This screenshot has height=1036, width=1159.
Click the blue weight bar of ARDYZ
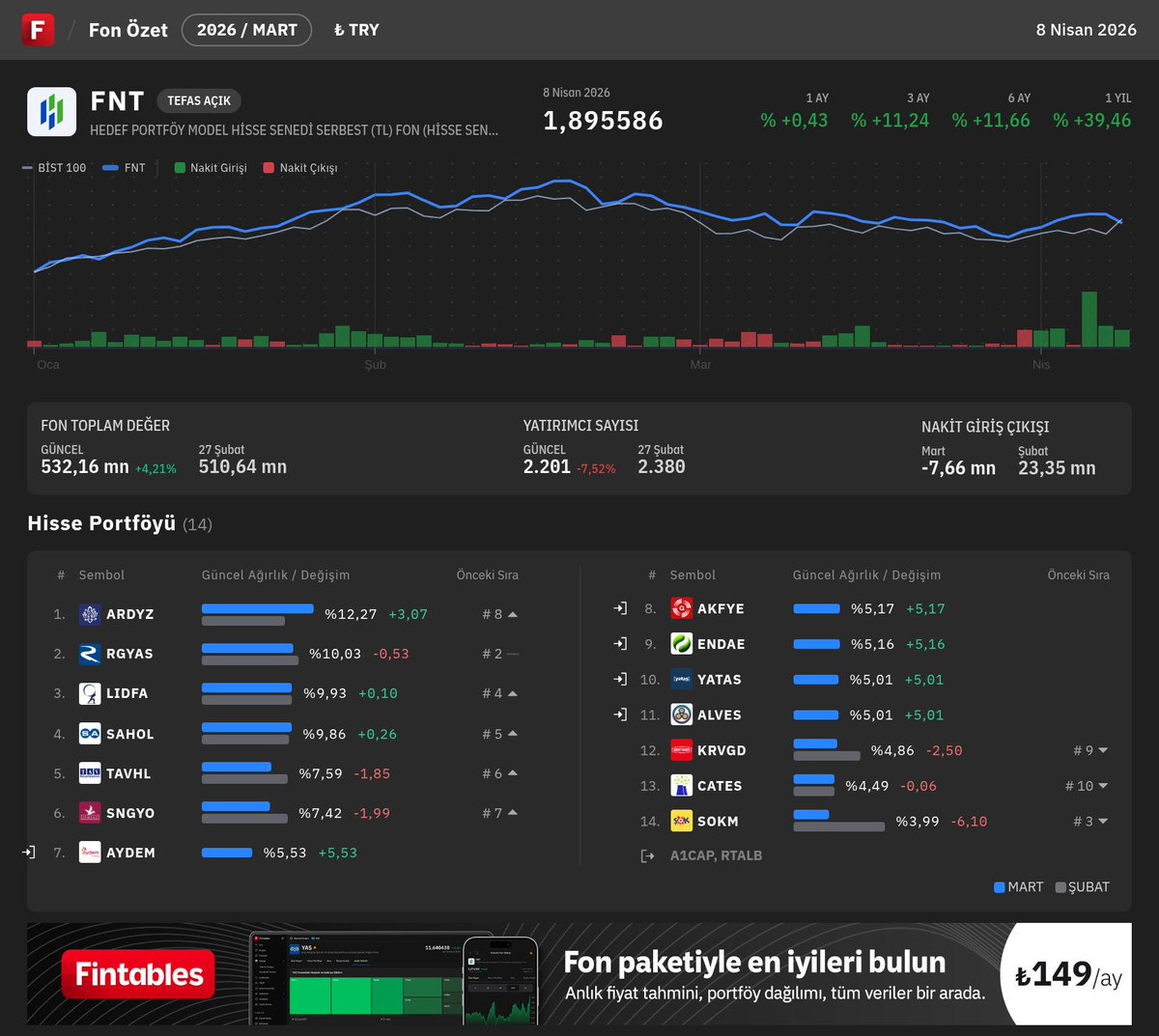[x=257, y=607]
